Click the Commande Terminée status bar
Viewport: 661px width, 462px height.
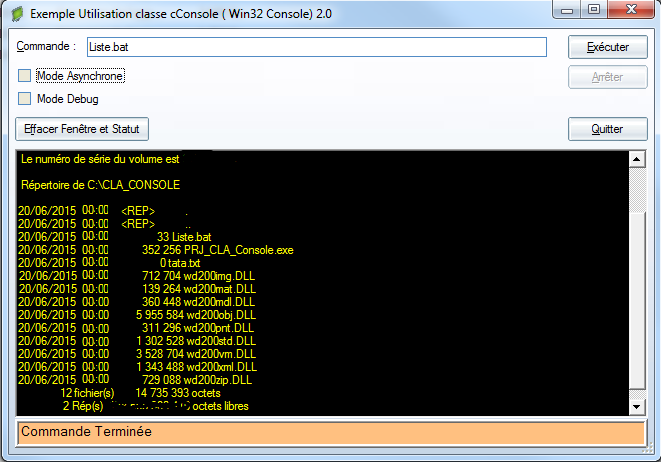click(x=331, y=432)
